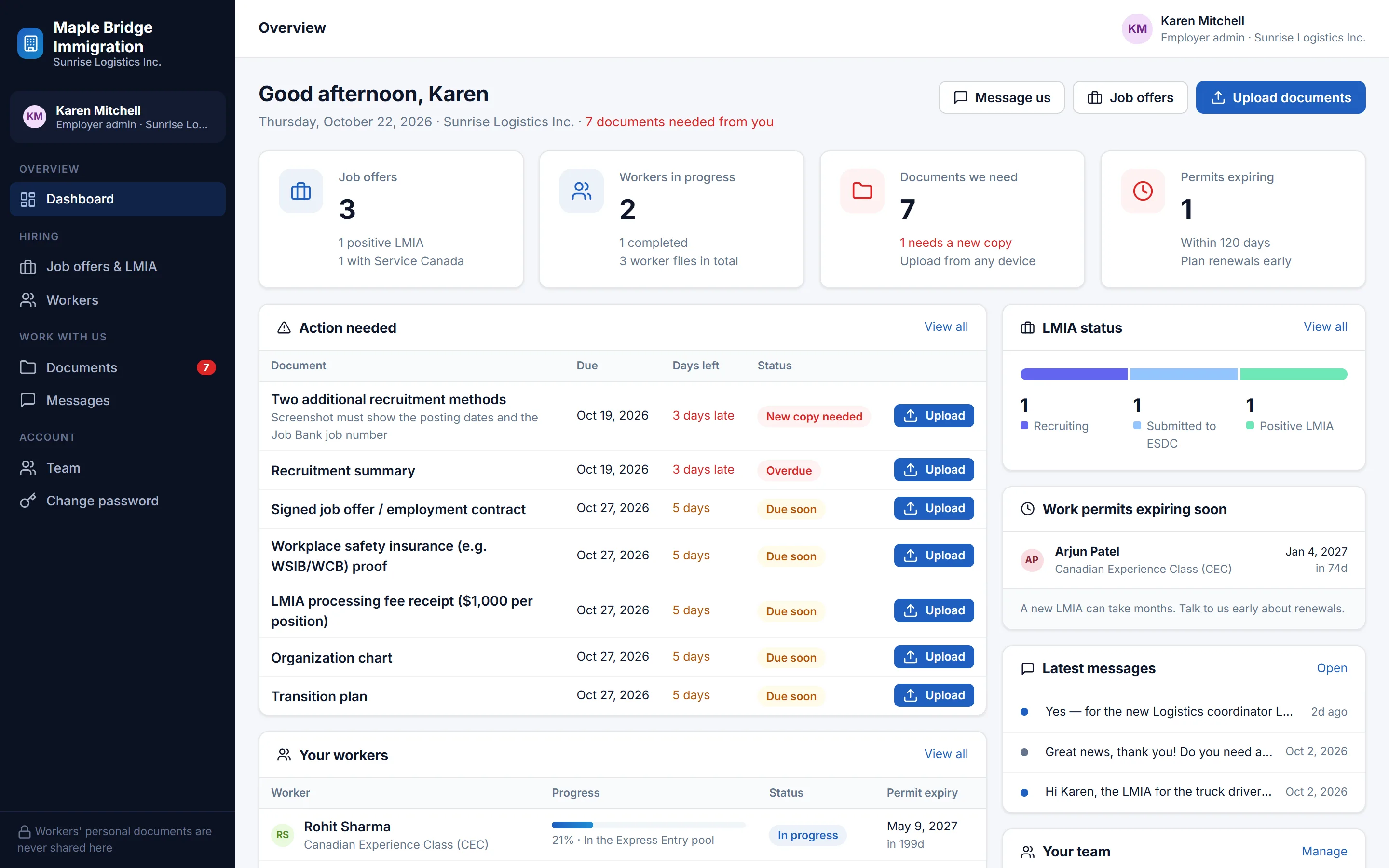Click the clock icon beside Work permits expiring soon
1389x868 pixels.
point(1027,509)
